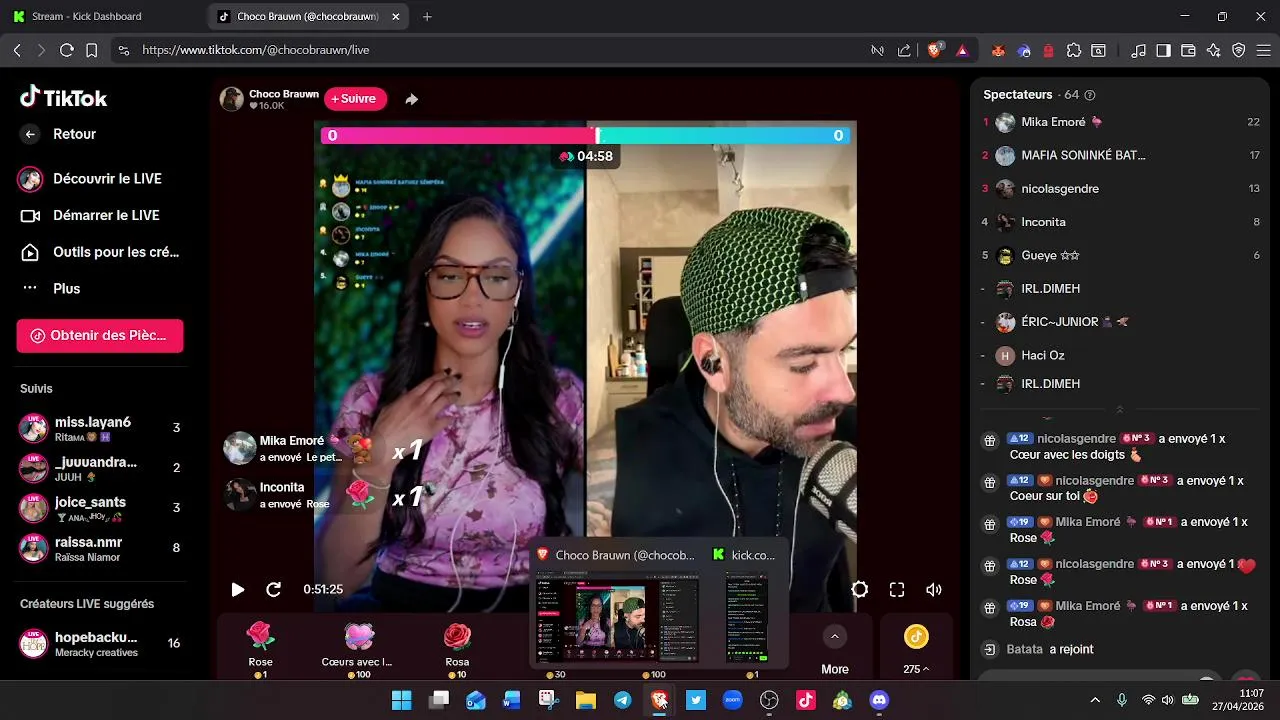
Task: Reload the page in the browser
Action: click(x=66, y=50)
